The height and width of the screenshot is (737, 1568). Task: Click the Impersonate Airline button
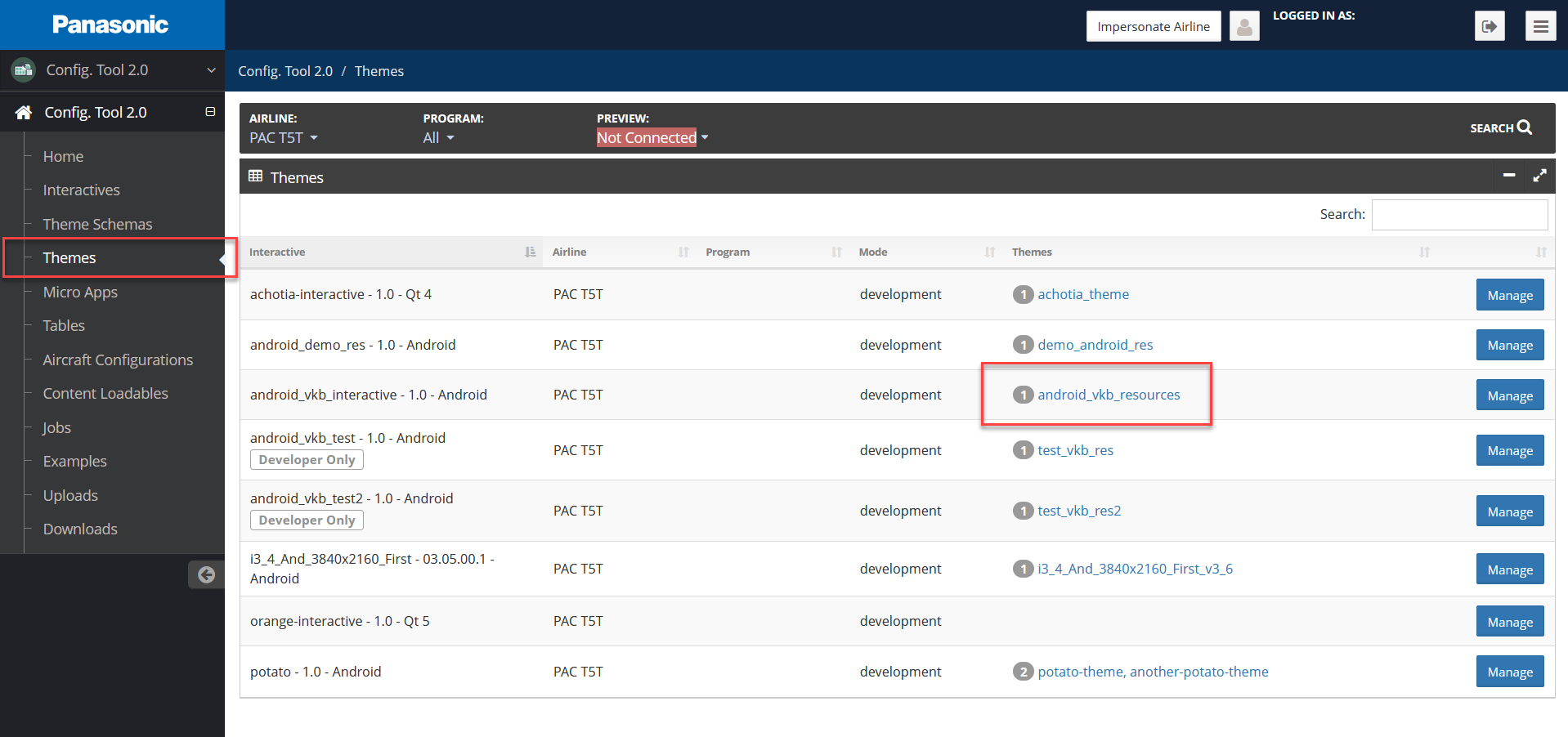1153,25
